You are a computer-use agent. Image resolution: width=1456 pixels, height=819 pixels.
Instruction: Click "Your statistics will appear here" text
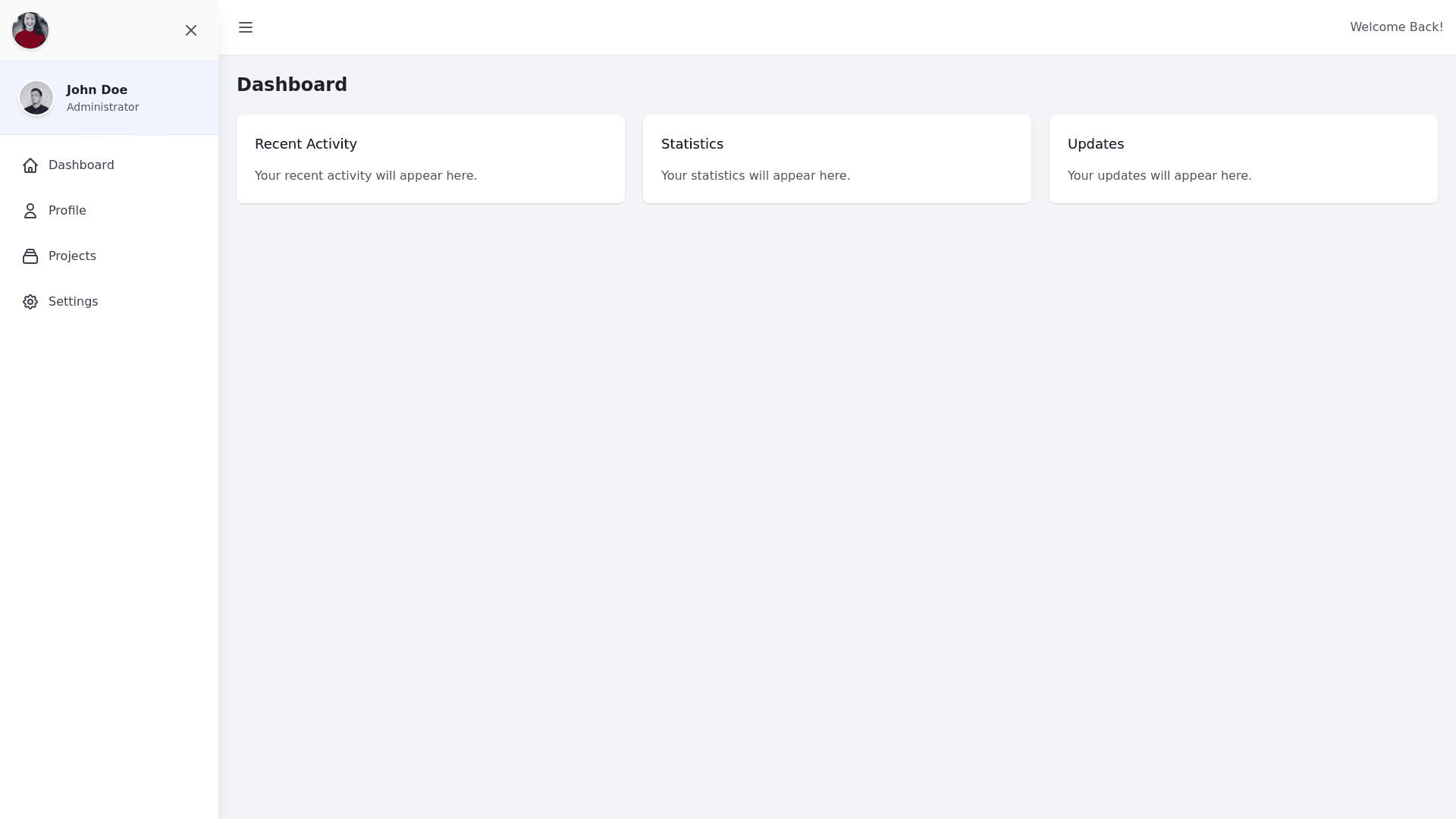[755, 176]
